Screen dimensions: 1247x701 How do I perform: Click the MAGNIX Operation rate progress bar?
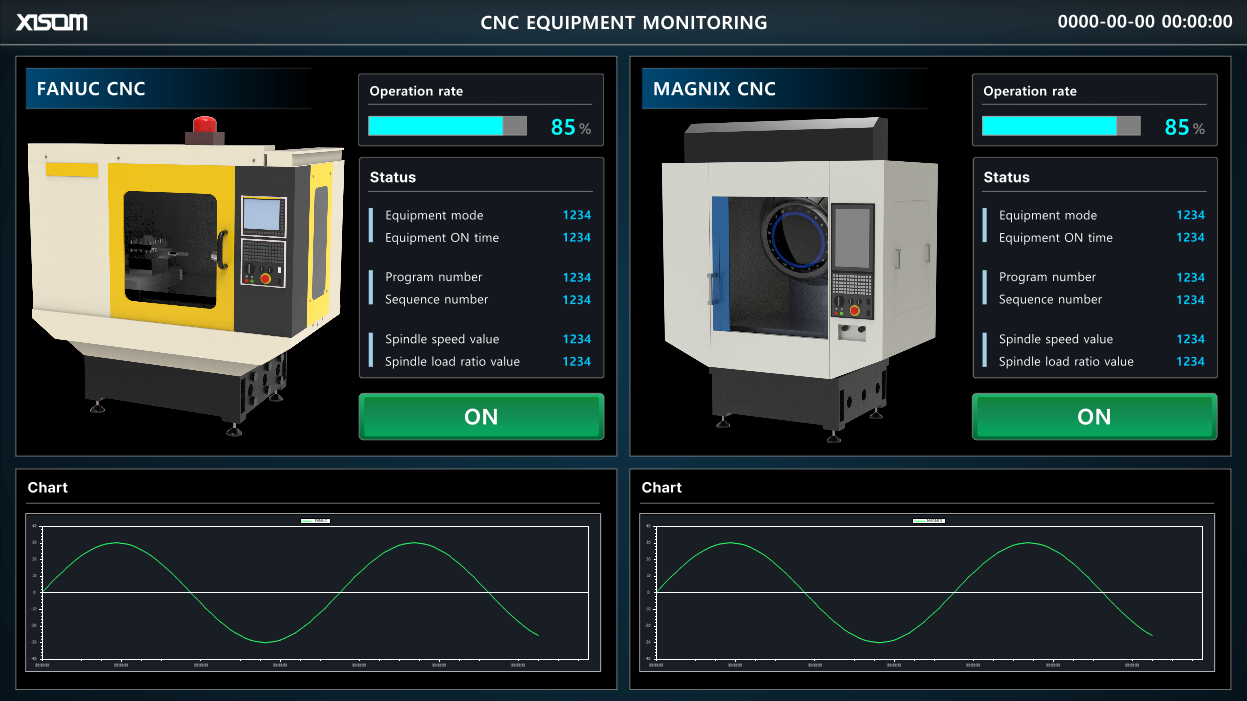(x=1061, y=126)
